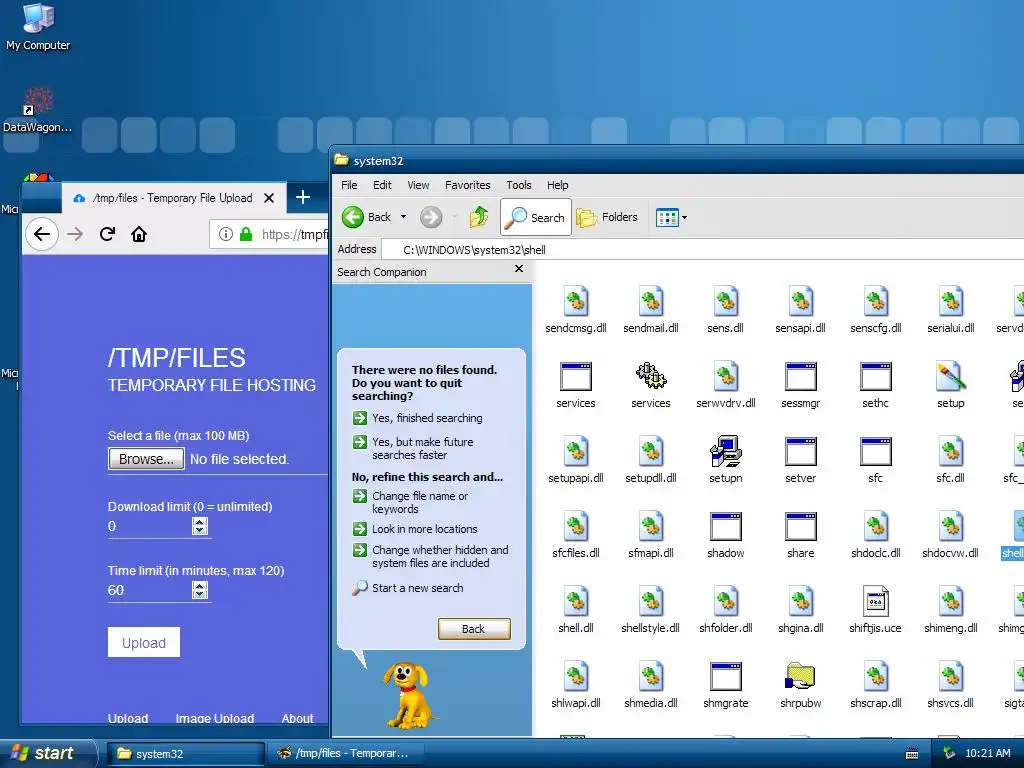Select the shiftjis.uce file icon
Image resolution: width=1024 pixels, height=768 pixels.
coord(876,610)
